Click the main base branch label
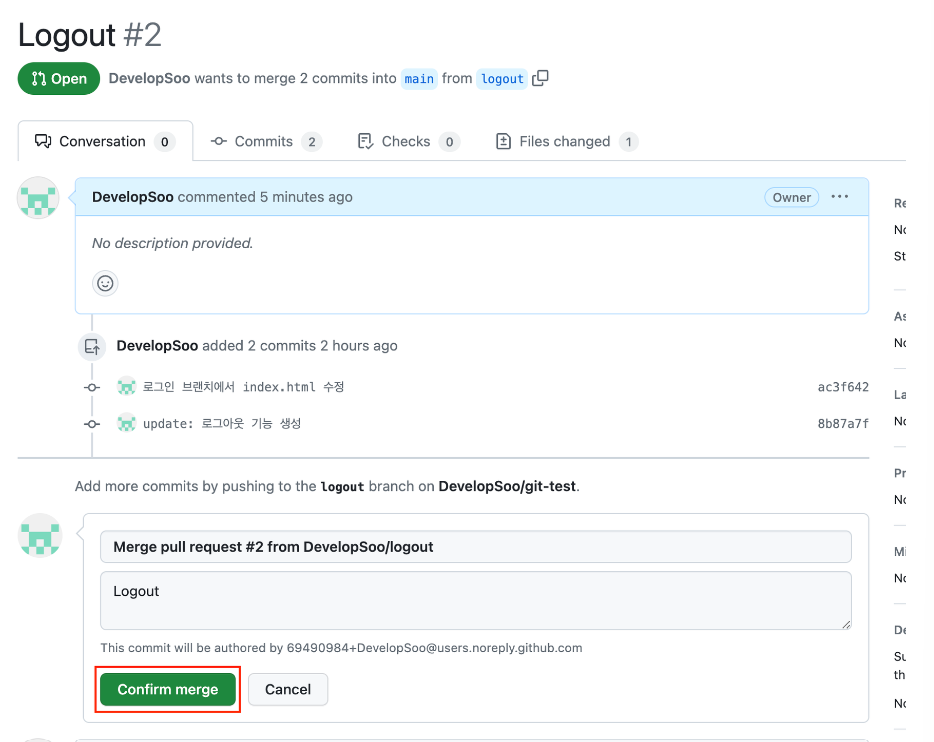Screen dimensions: 934x742 click(419, 79)
